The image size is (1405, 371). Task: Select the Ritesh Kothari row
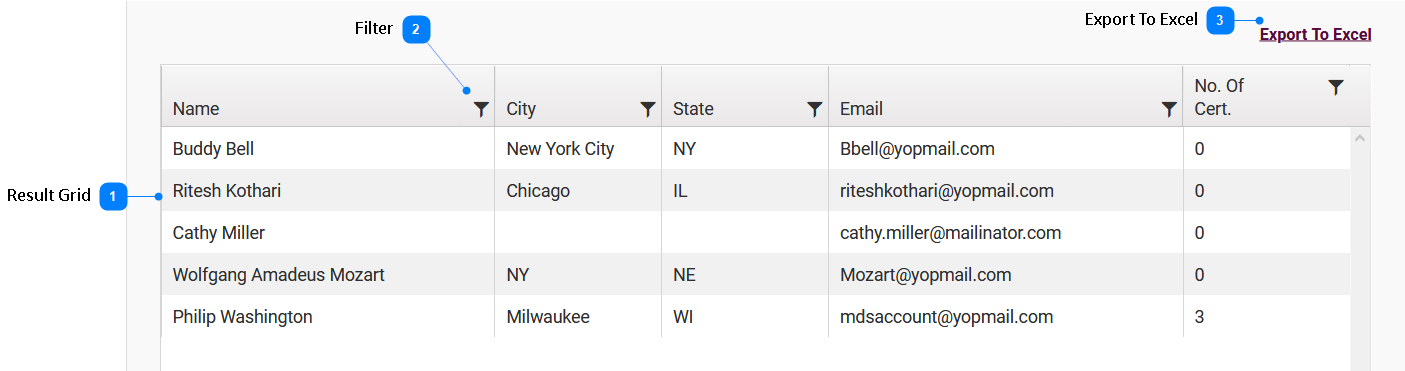[755, 190]
